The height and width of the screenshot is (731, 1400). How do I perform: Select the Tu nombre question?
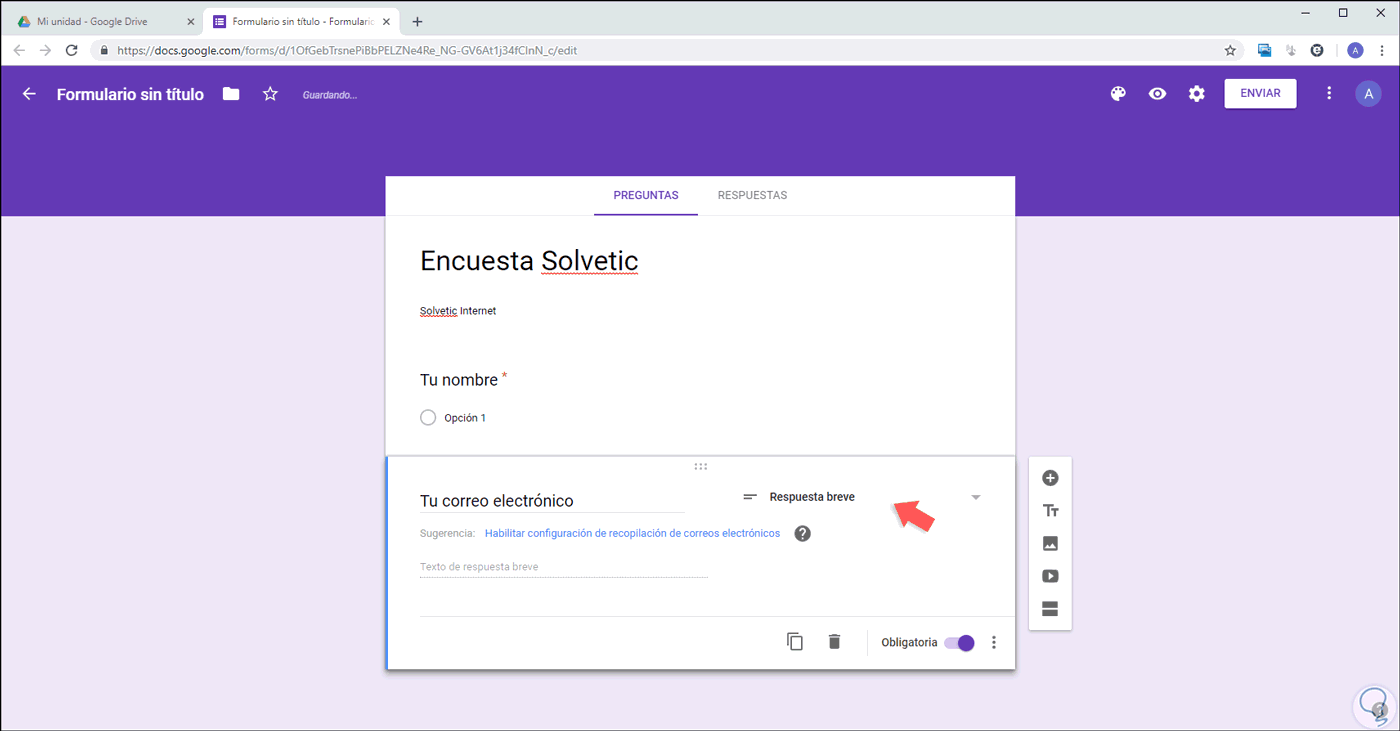[459, 380]
